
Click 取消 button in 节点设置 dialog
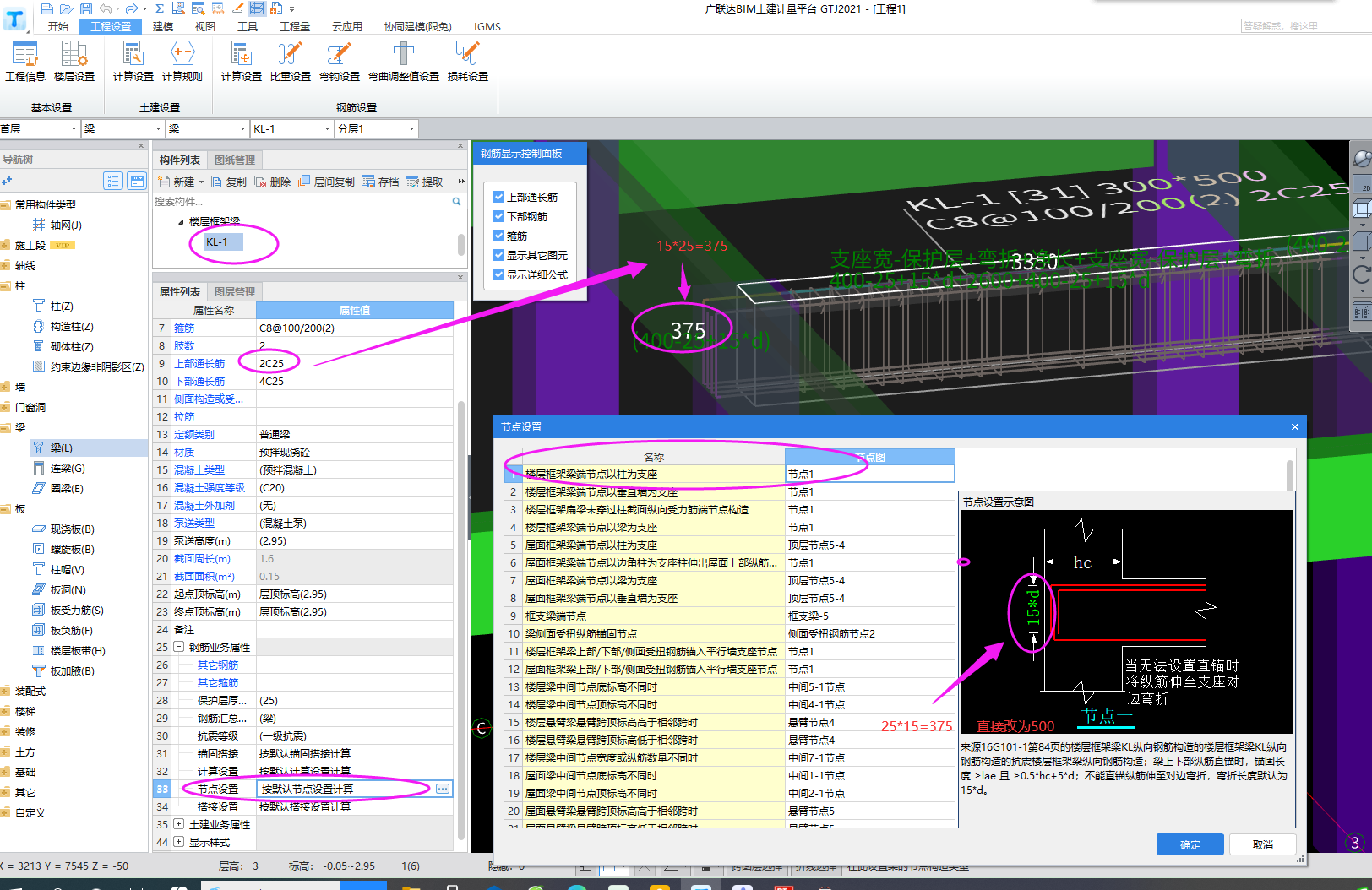pos(1263,844)
